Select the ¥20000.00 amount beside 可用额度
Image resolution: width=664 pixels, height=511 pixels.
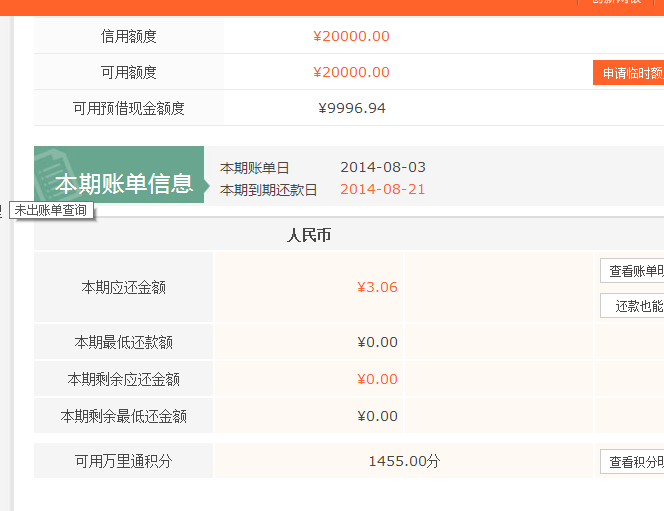point(351,73)
